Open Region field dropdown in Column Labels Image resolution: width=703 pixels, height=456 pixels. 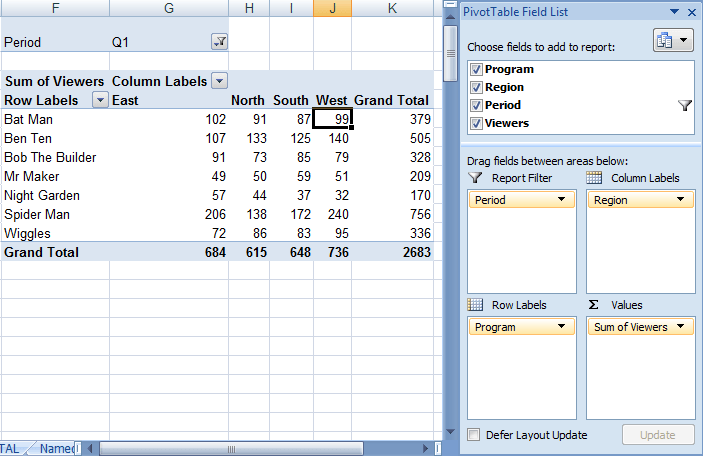(681, 200)
